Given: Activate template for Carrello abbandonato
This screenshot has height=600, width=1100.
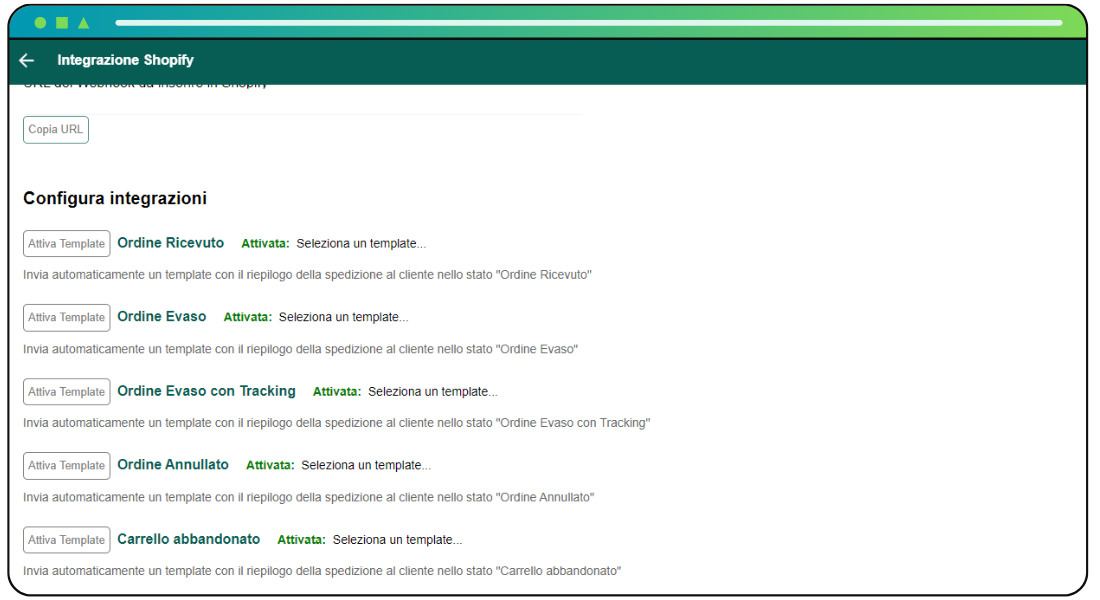Looking at the screenshot, I should [x=67, y=540].
